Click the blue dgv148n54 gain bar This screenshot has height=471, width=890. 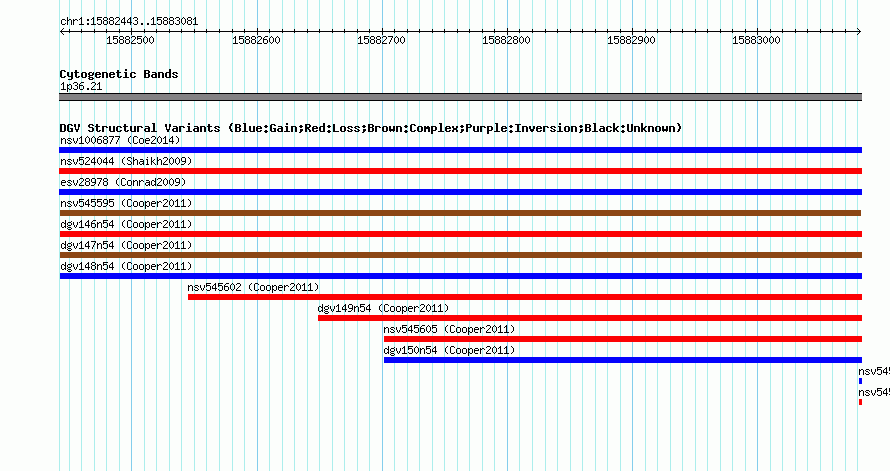[460, 276]
